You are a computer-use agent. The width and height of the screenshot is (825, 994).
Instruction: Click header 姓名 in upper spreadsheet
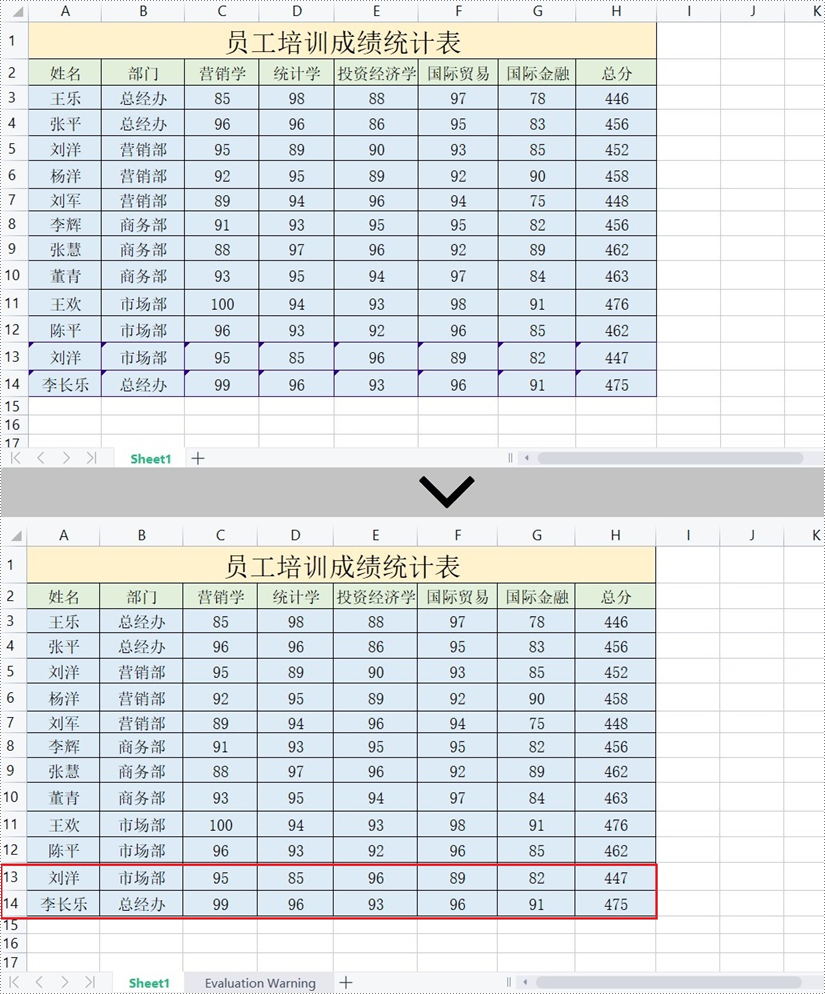(x=65, y=73)
